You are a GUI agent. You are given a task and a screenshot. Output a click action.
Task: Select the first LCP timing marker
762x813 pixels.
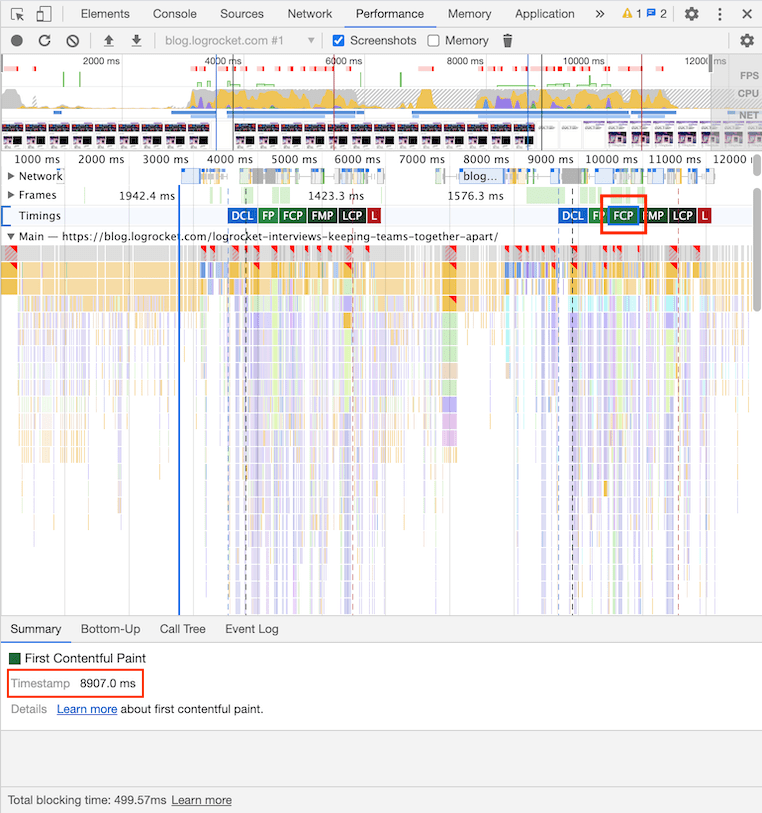pyautogui.click(x=352, y=216)
